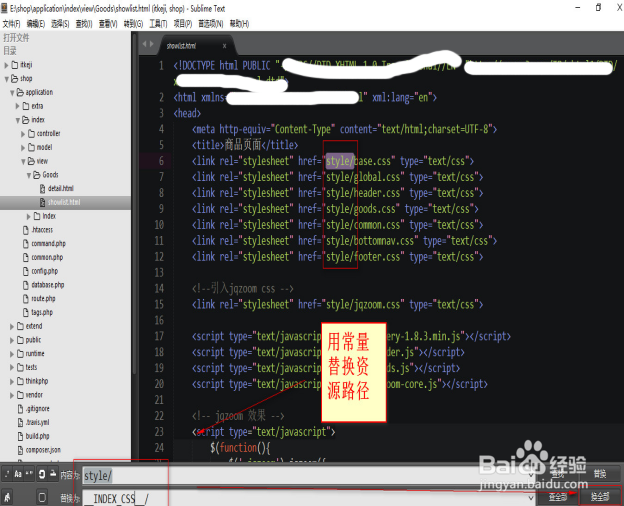Open the 工具(T) menu
This screenshot has width=624, height=506.
(x=158, y=24)
